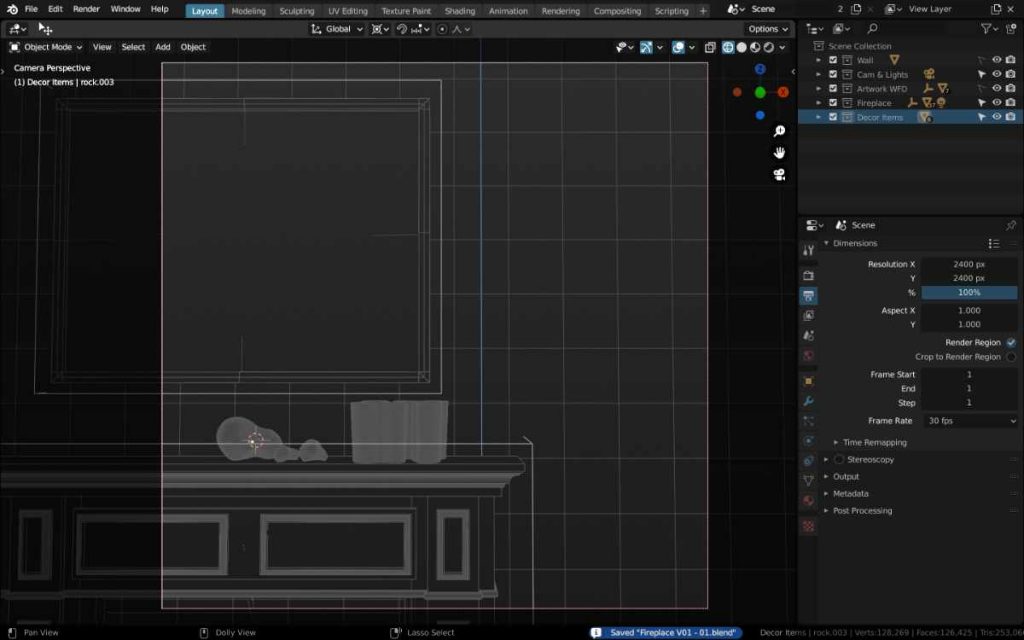Switch to wireframe viewport shading
This screenshot has width=1024, height=640.
point(728,47)
